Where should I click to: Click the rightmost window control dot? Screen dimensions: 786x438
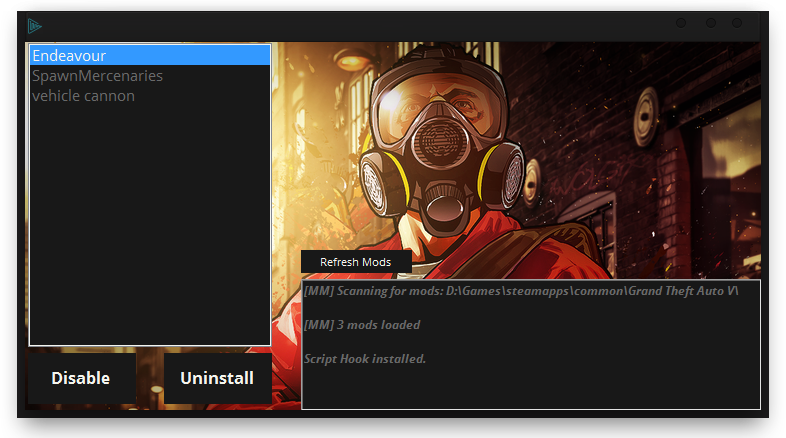737,23
